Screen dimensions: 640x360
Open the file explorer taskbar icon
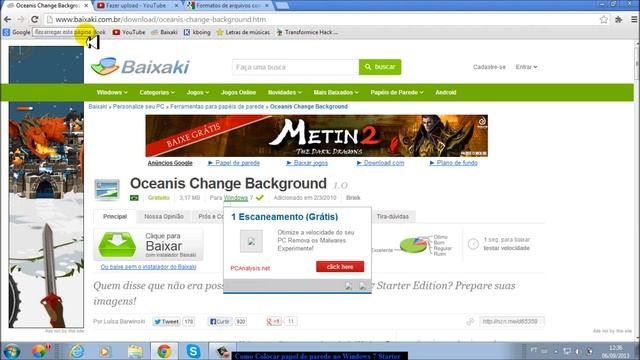coord(135,351)
